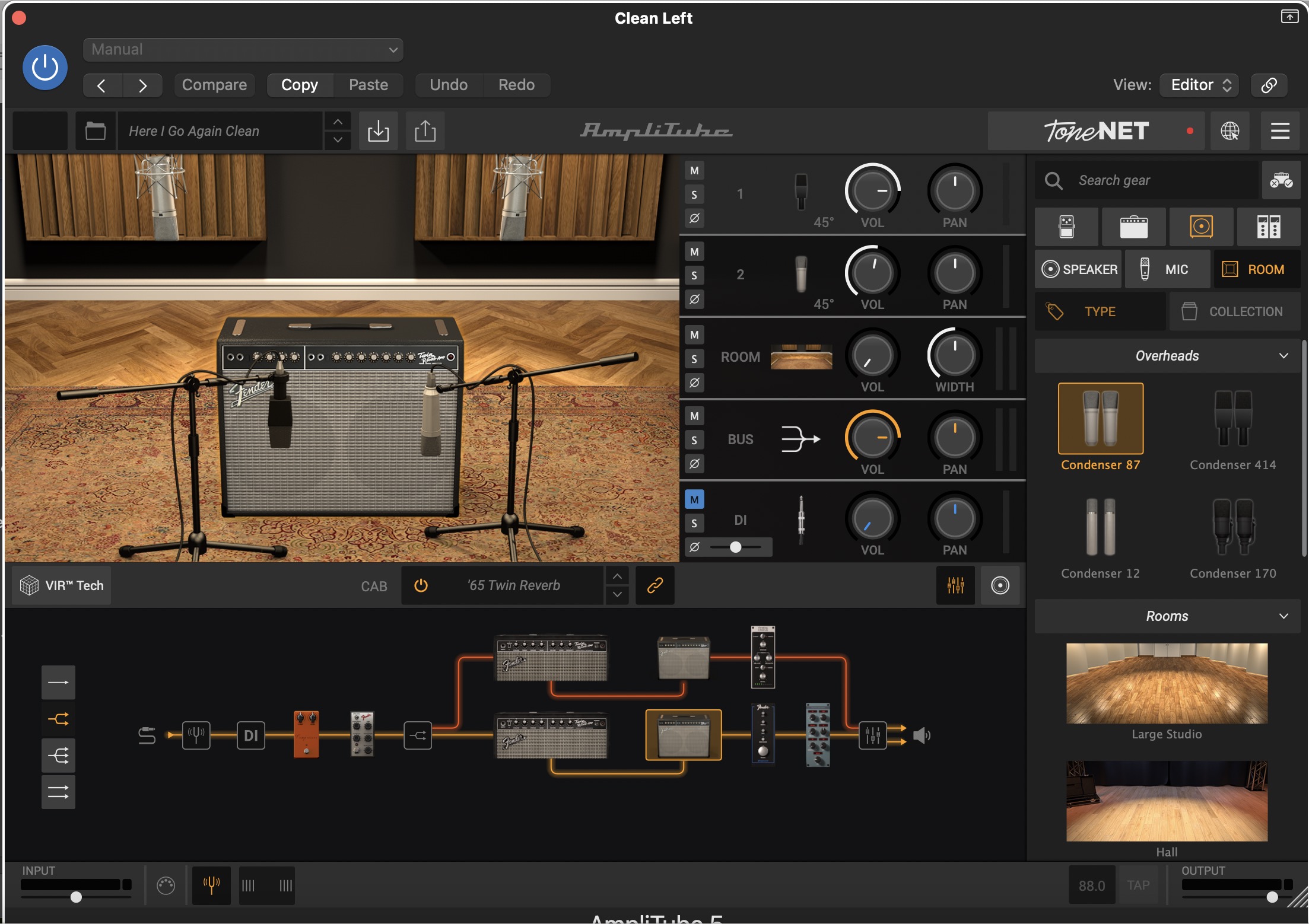The height and width of the screenshot is (924, 1309).
Task: Select the cabinet gear category icon
Action: coord(1201,227)
